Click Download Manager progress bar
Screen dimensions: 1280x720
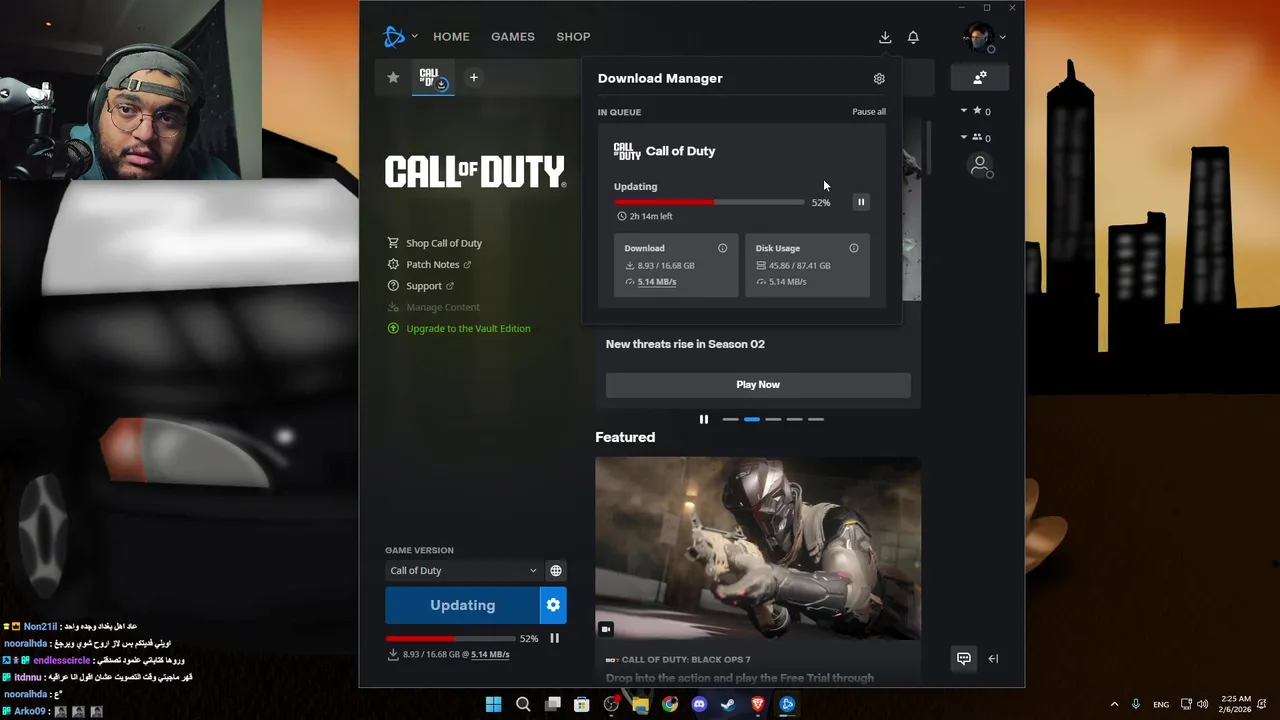click(709, 202)
